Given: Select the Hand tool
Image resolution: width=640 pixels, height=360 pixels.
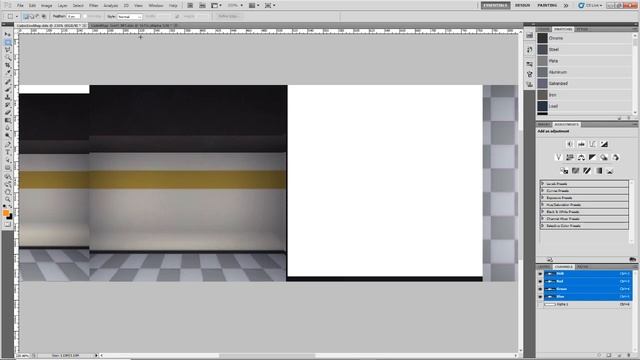Looking at the screenshot, I should [8, 192].
